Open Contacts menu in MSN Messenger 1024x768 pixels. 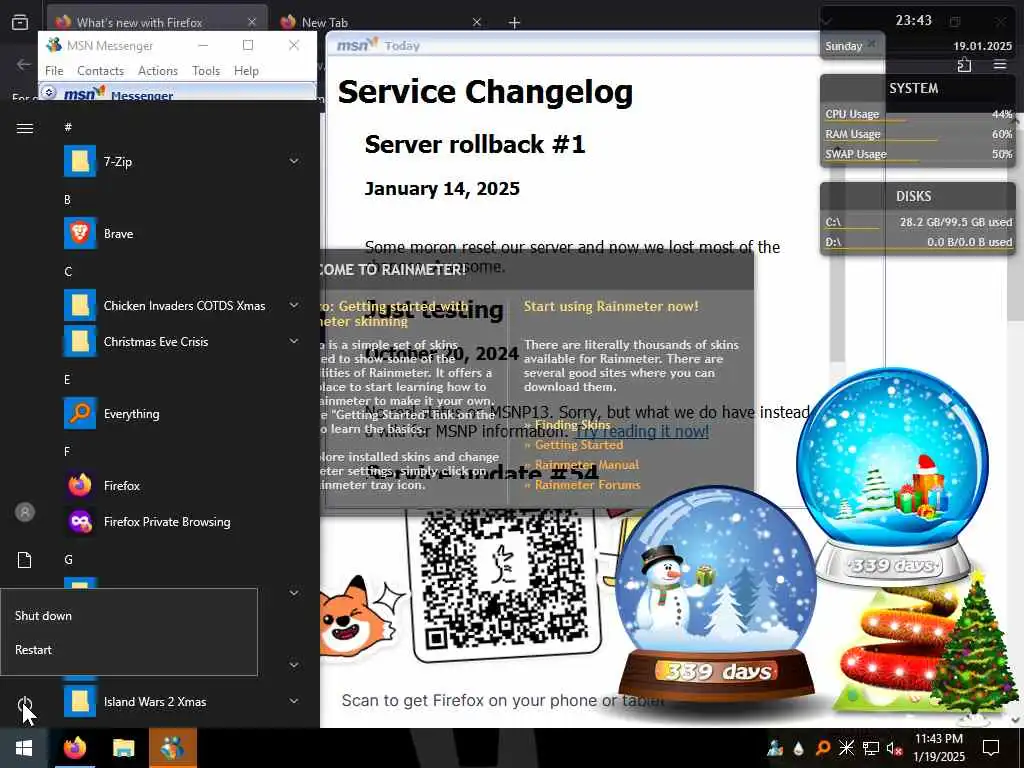click(101, 71)
